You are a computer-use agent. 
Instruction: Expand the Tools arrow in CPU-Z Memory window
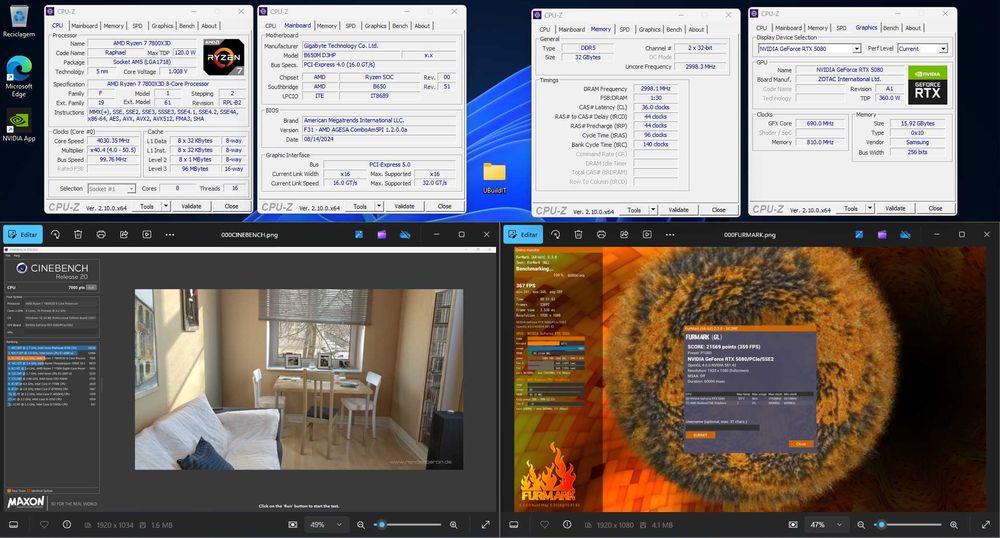653,210
